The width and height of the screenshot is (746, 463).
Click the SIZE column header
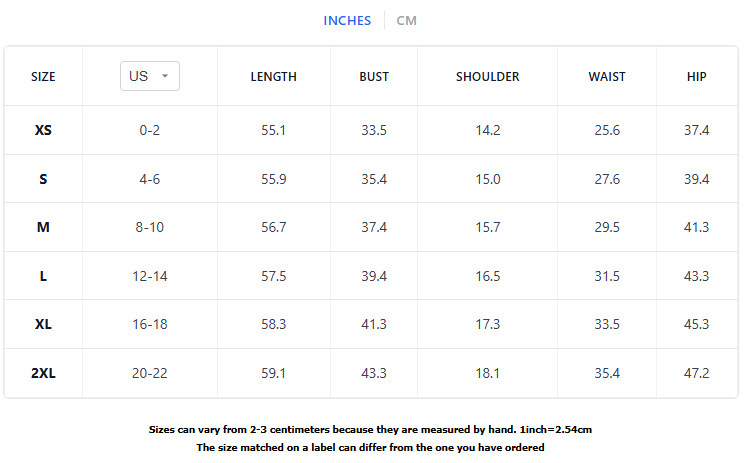pyautogui.click(x=43, y=77)
